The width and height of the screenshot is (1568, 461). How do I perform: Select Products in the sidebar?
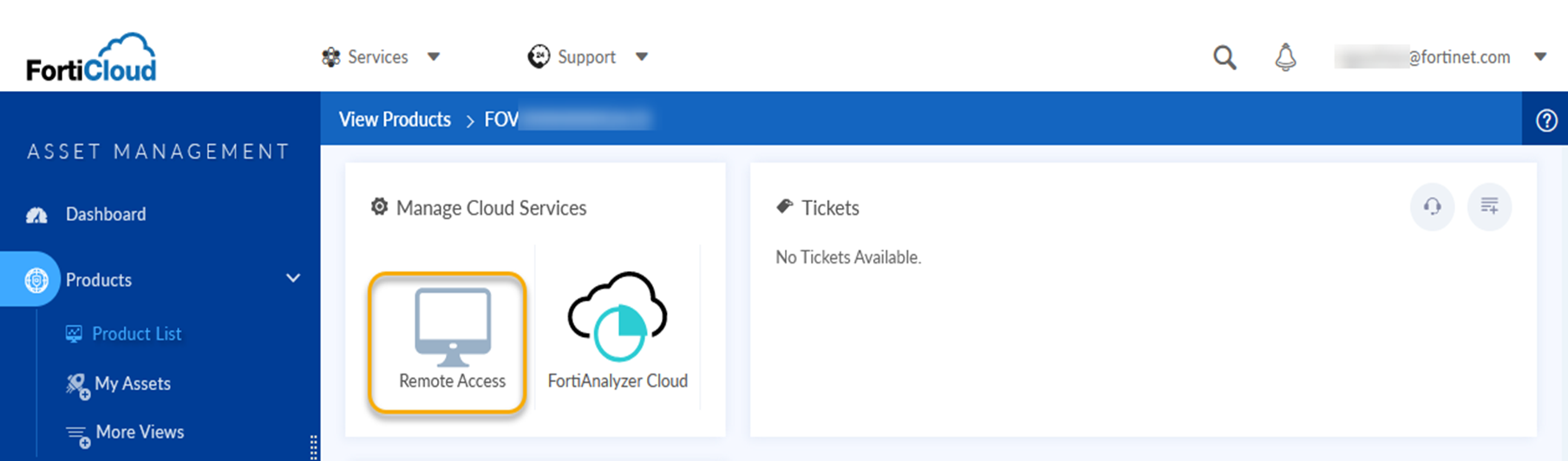99,280
